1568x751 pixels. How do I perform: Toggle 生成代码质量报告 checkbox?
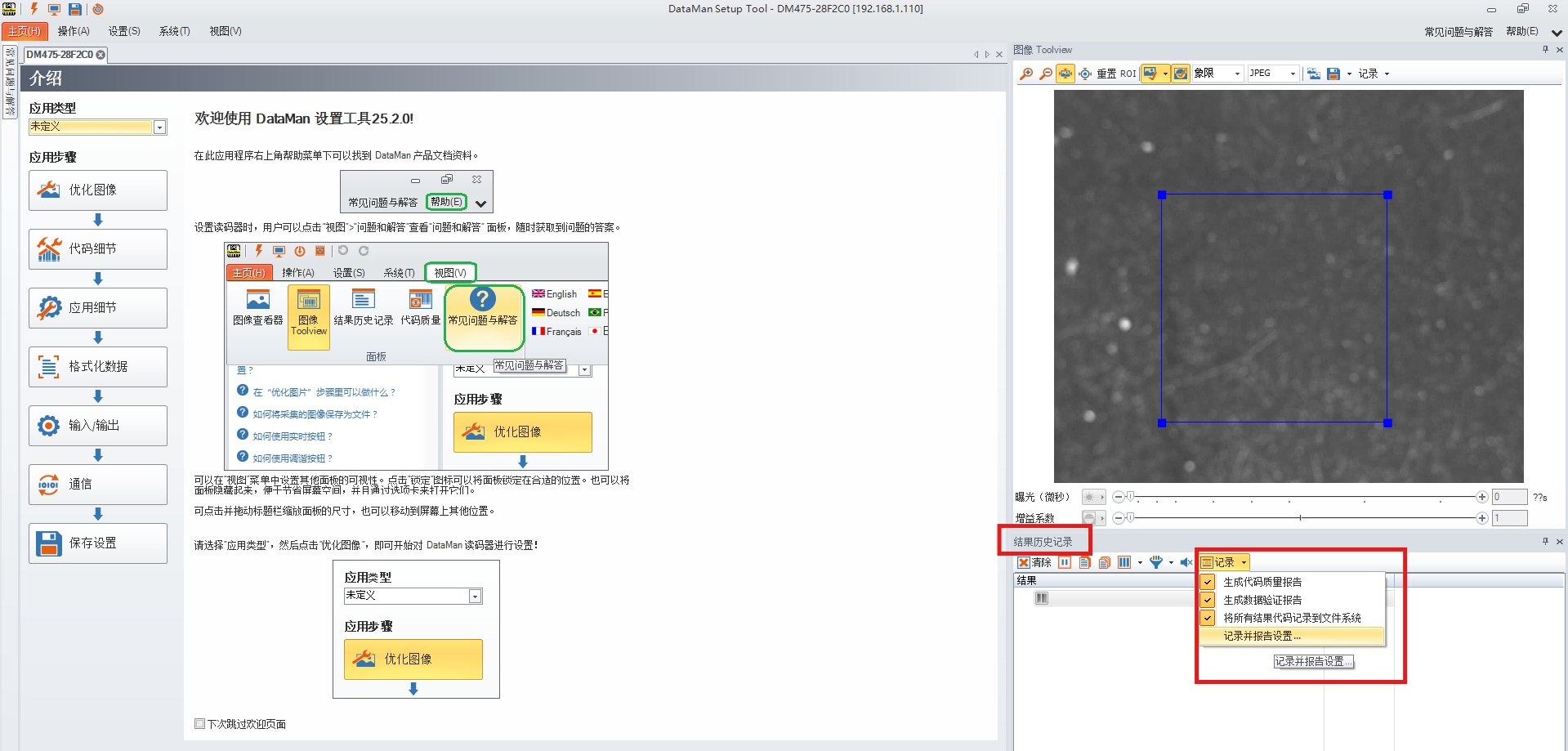point(1208,582)
